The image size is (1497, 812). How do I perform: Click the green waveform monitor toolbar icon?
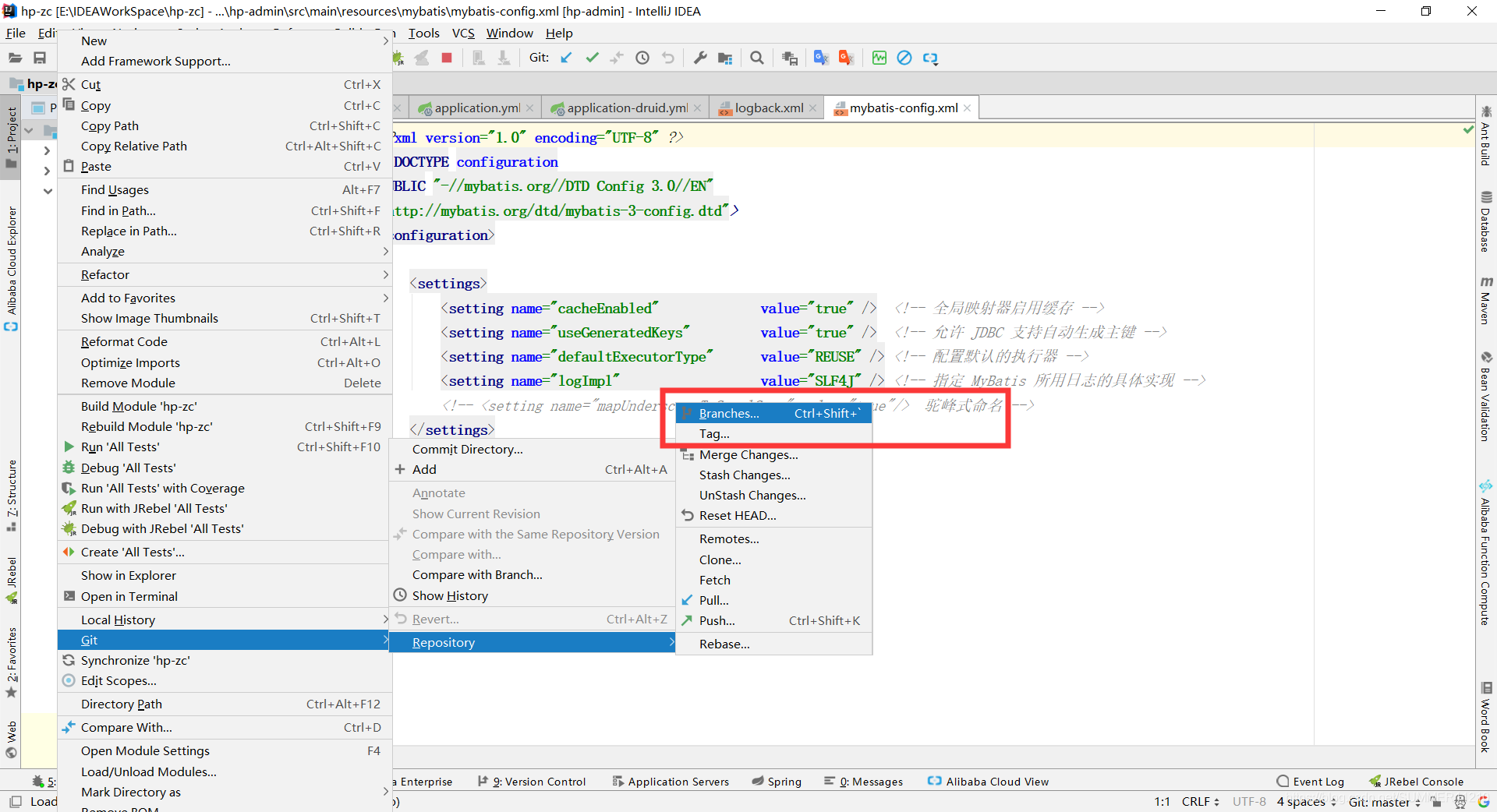coord(879,58)
